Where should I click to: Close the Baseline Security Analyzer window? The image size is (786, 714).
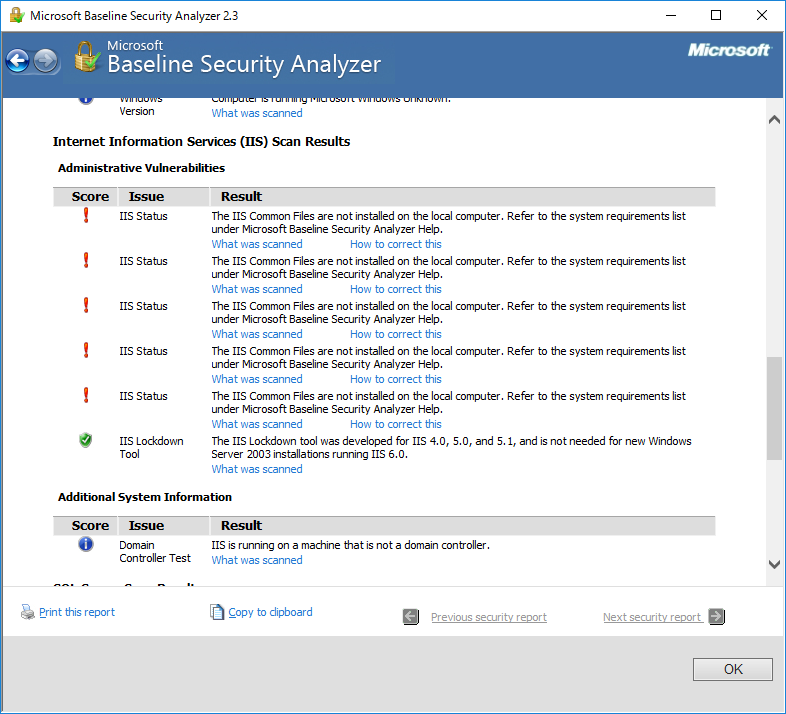coord(762,16)
